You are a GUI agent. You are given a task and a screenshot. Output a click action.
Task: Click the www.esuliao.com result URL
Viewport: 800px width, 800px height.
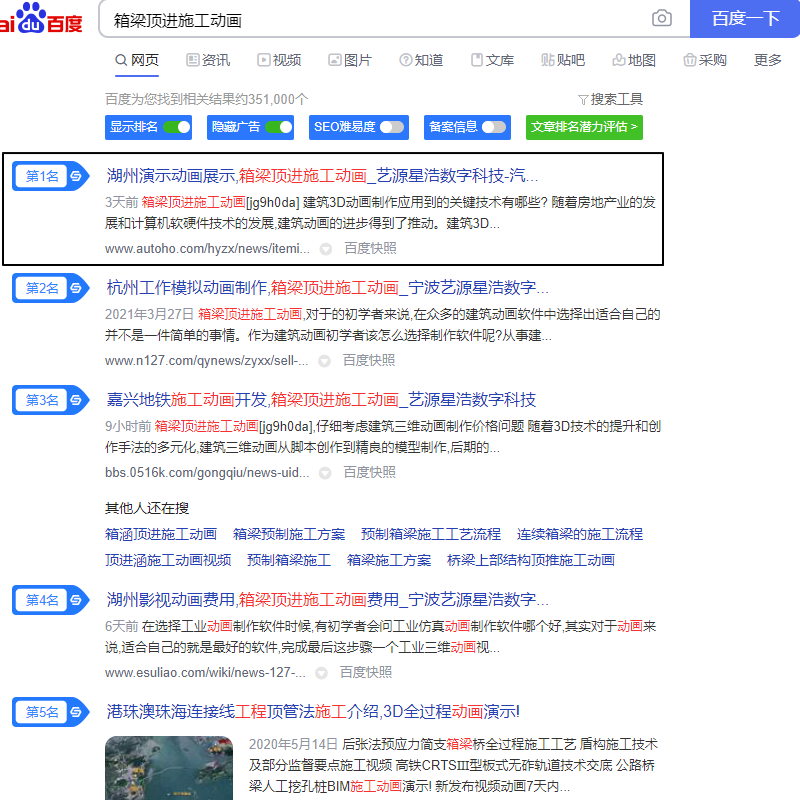(205, 672)
